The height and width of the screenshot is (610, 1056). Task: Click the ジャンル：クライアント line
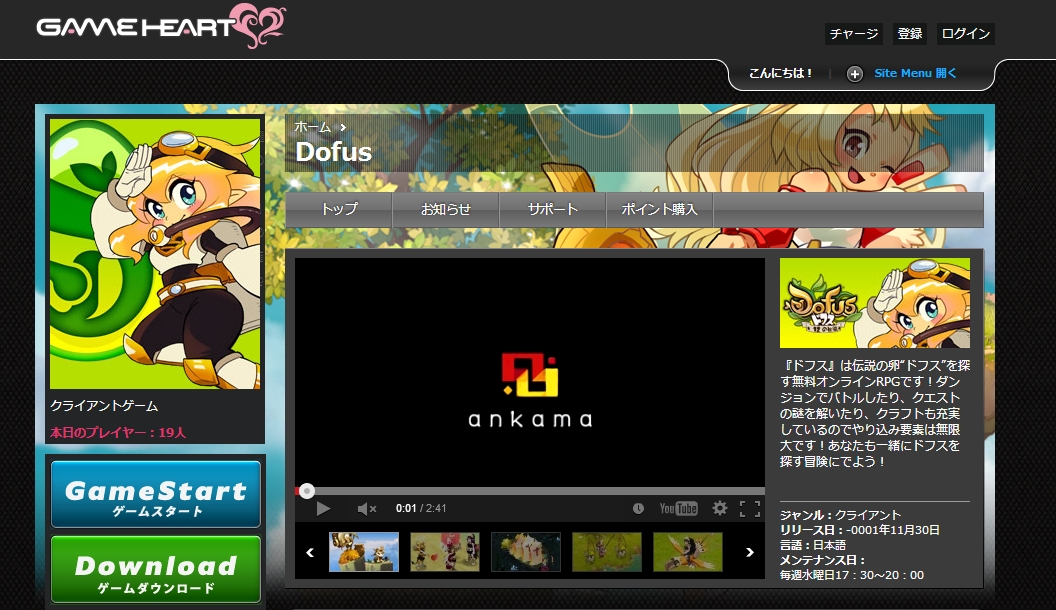tap(840, 515)
